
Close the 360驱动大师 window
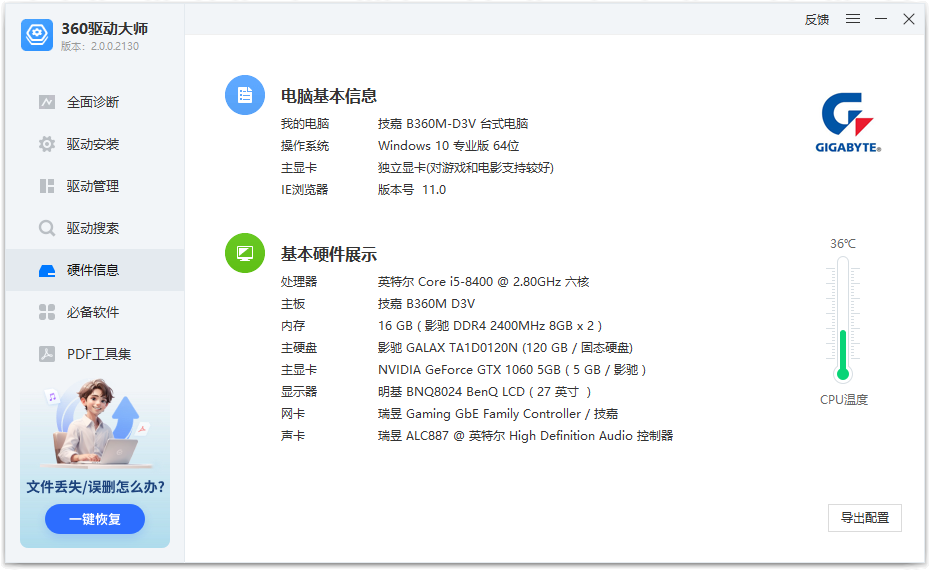(909, 19)
